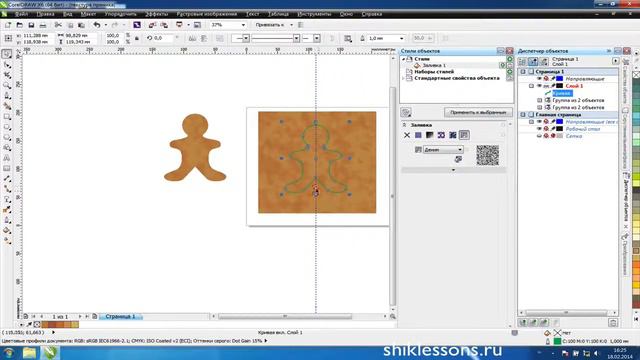Click Применить к выбранным button
Image resolution: width=640 pixels, height=360 pixels.
pyautogui.click(x=478, y=112)
